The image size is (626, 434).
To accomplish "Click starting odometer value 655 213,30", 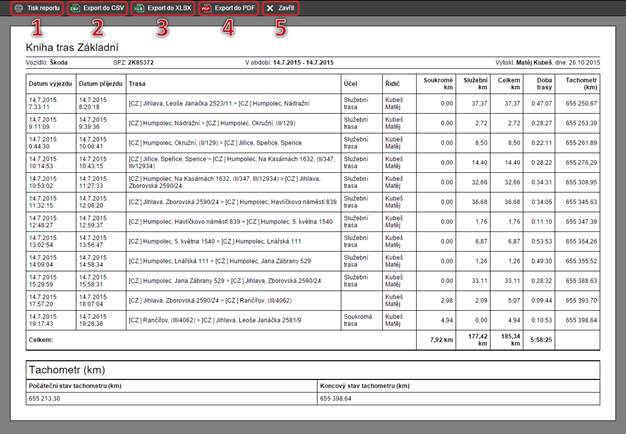I will tap(44, 399).
